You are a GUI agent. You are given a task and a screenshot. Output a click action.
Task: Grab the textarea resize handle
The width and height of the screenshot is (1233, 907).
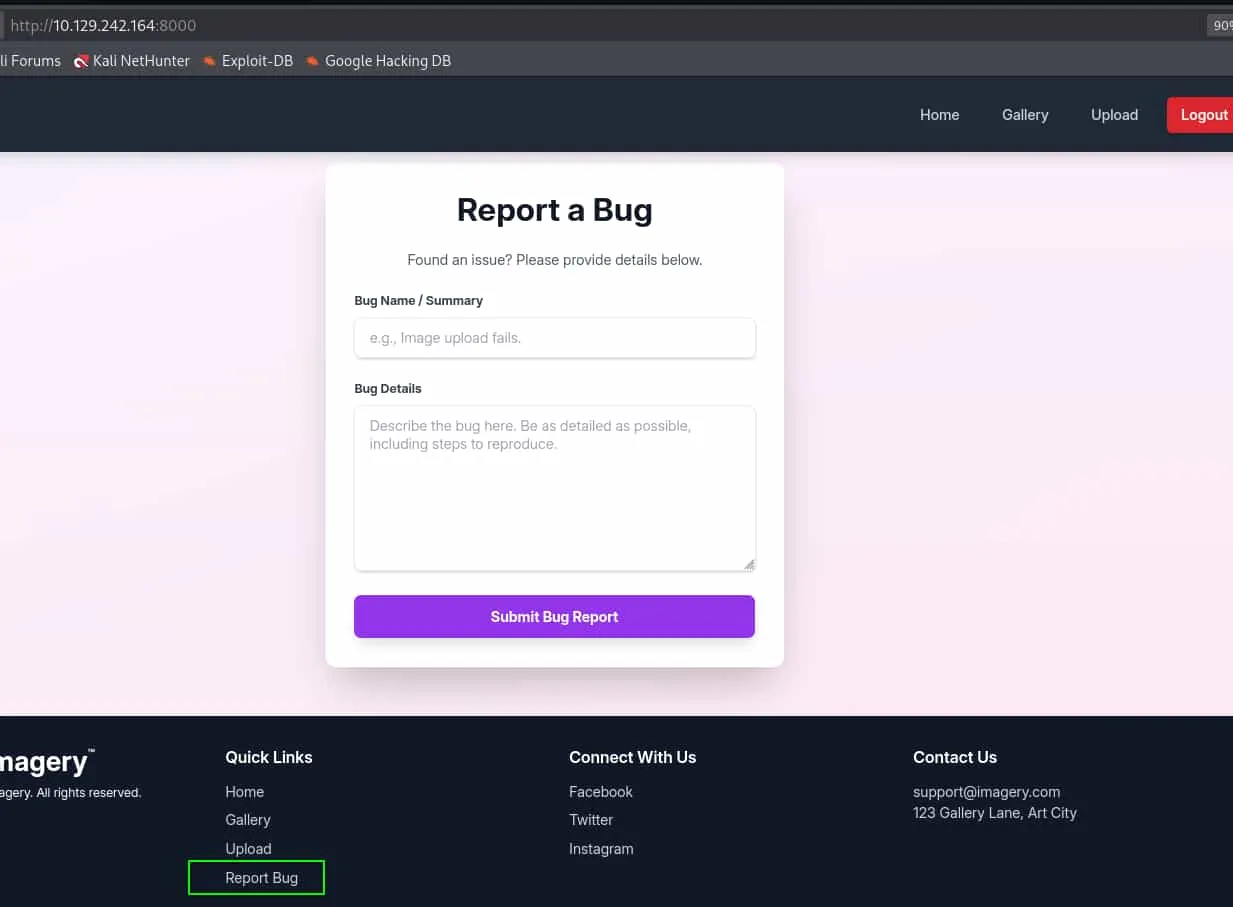tap(749, 564)
